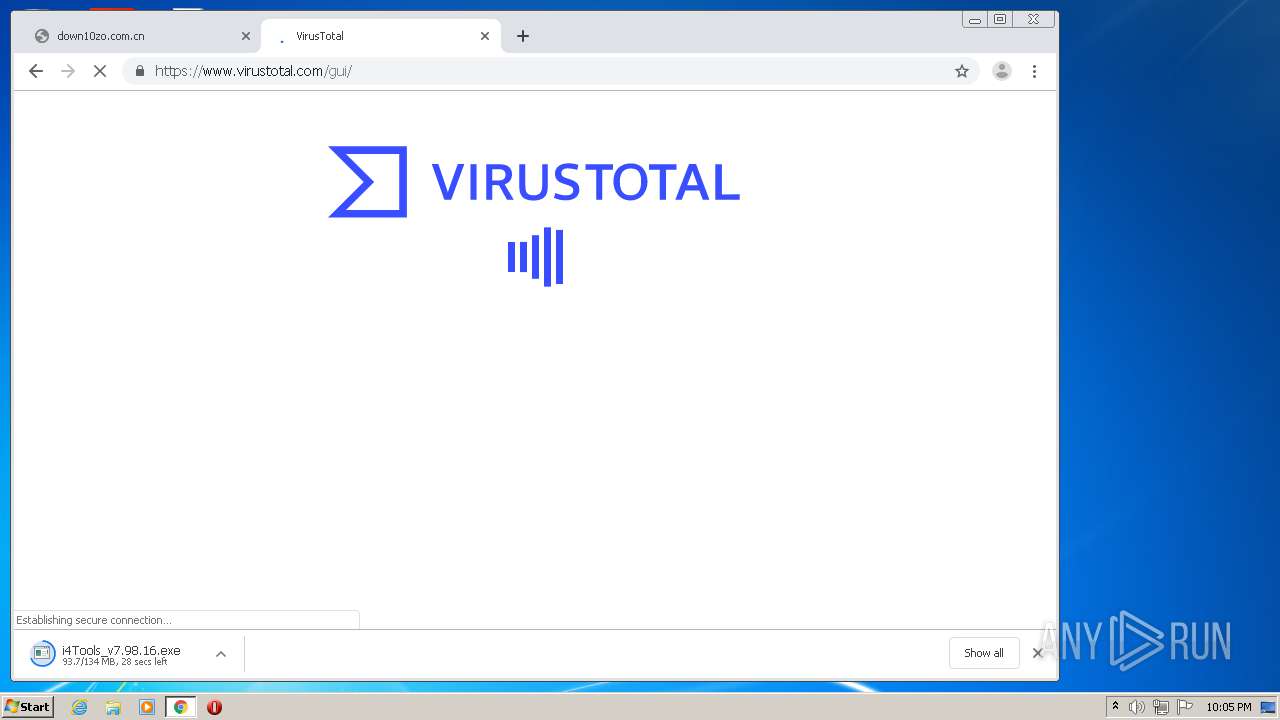The width and height of the screenshot is (1280, 720).
Task: Switch to the VirusTotal tab
Action: (x=380, y=36)
